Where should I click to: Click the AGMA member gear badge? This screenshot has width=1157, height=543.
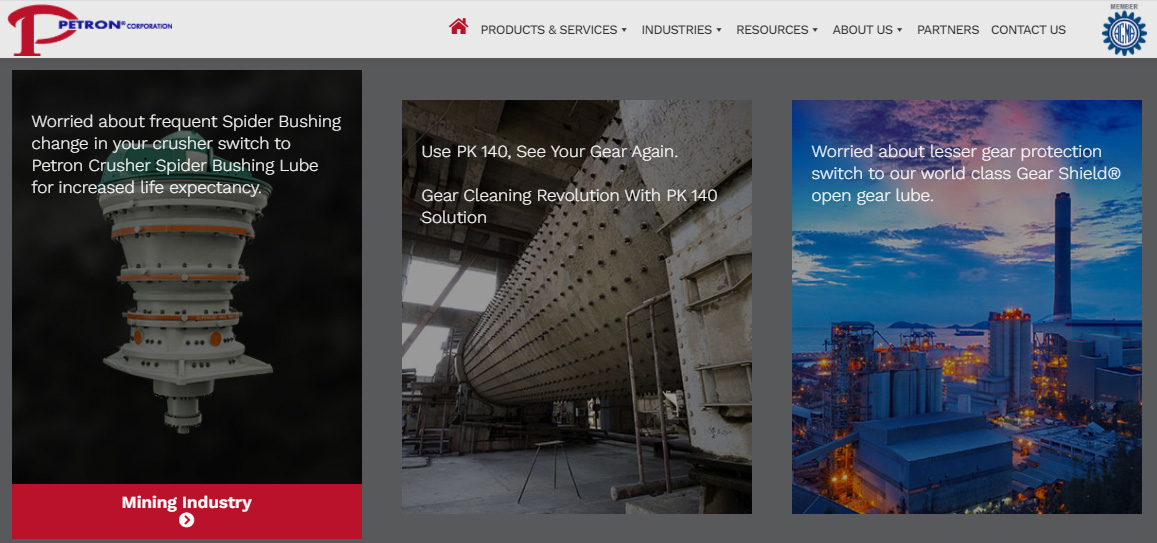pyautogui.click(x=1124, y=30)
